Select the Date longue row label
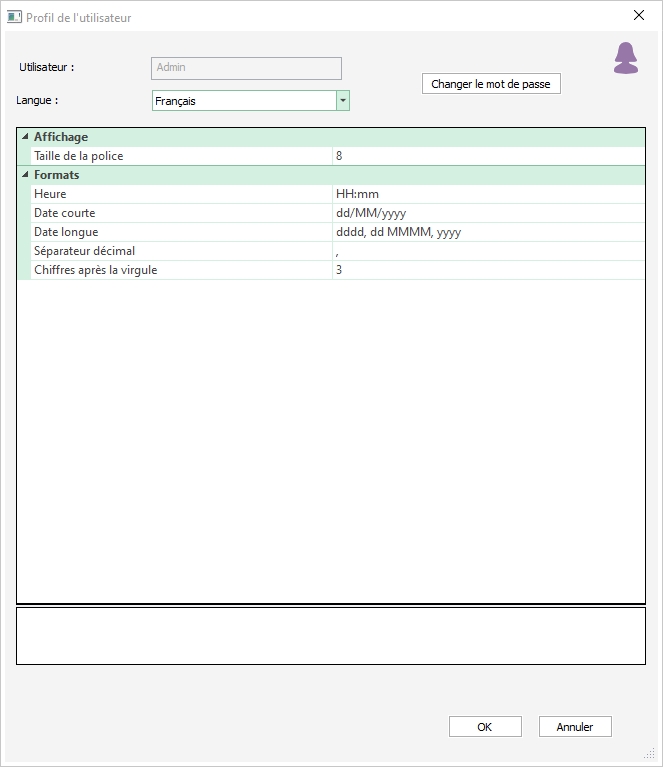This screenshot has width=663, height=767. tap(180, 232)
